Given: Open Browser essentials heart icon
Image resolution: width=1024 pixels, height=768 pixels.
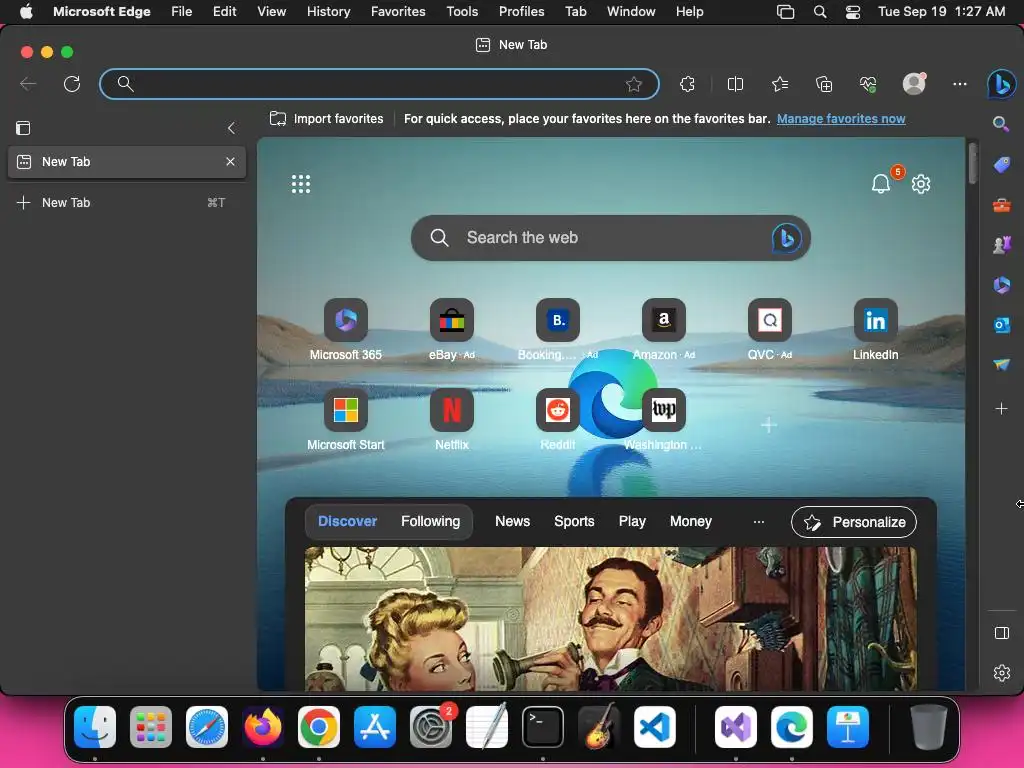Looking at the screenshot, I should click(868, 84).
